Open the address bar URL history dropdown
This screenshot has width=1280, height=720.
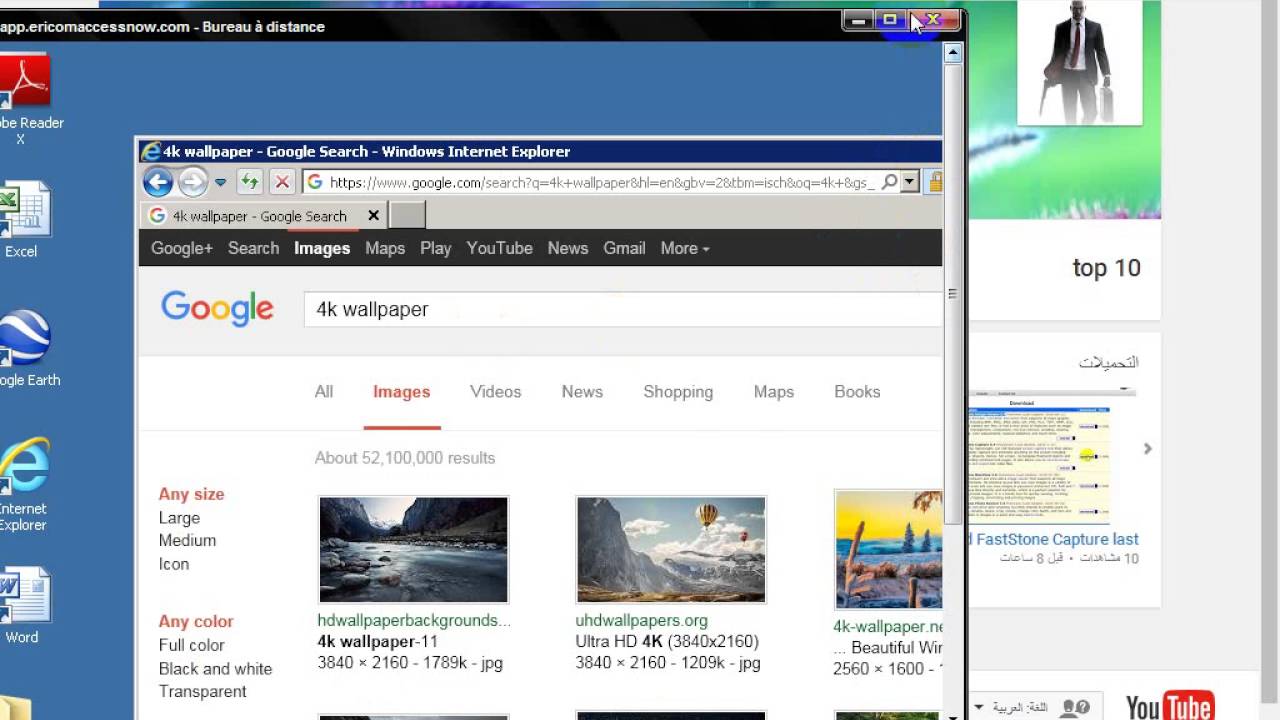pos(909,182)
